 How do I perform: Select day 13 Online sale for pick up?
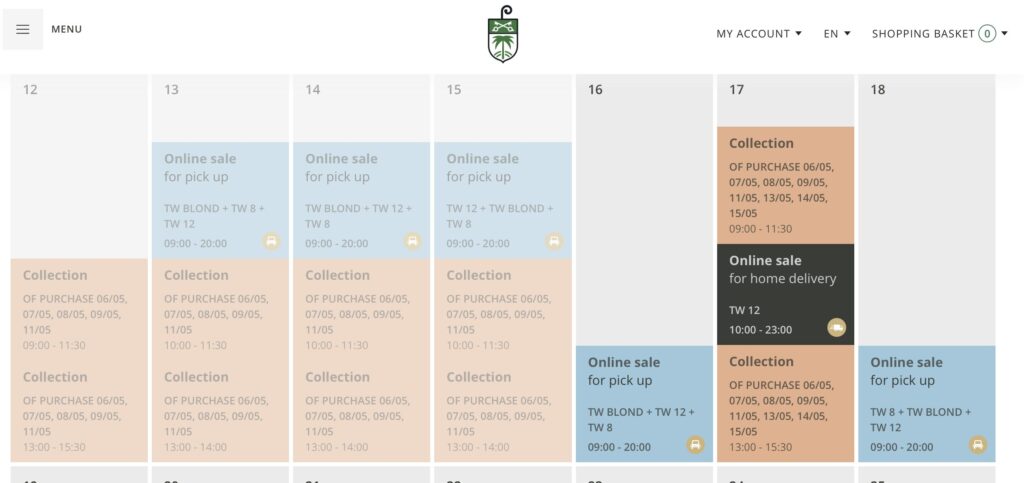tap(220, 199)
